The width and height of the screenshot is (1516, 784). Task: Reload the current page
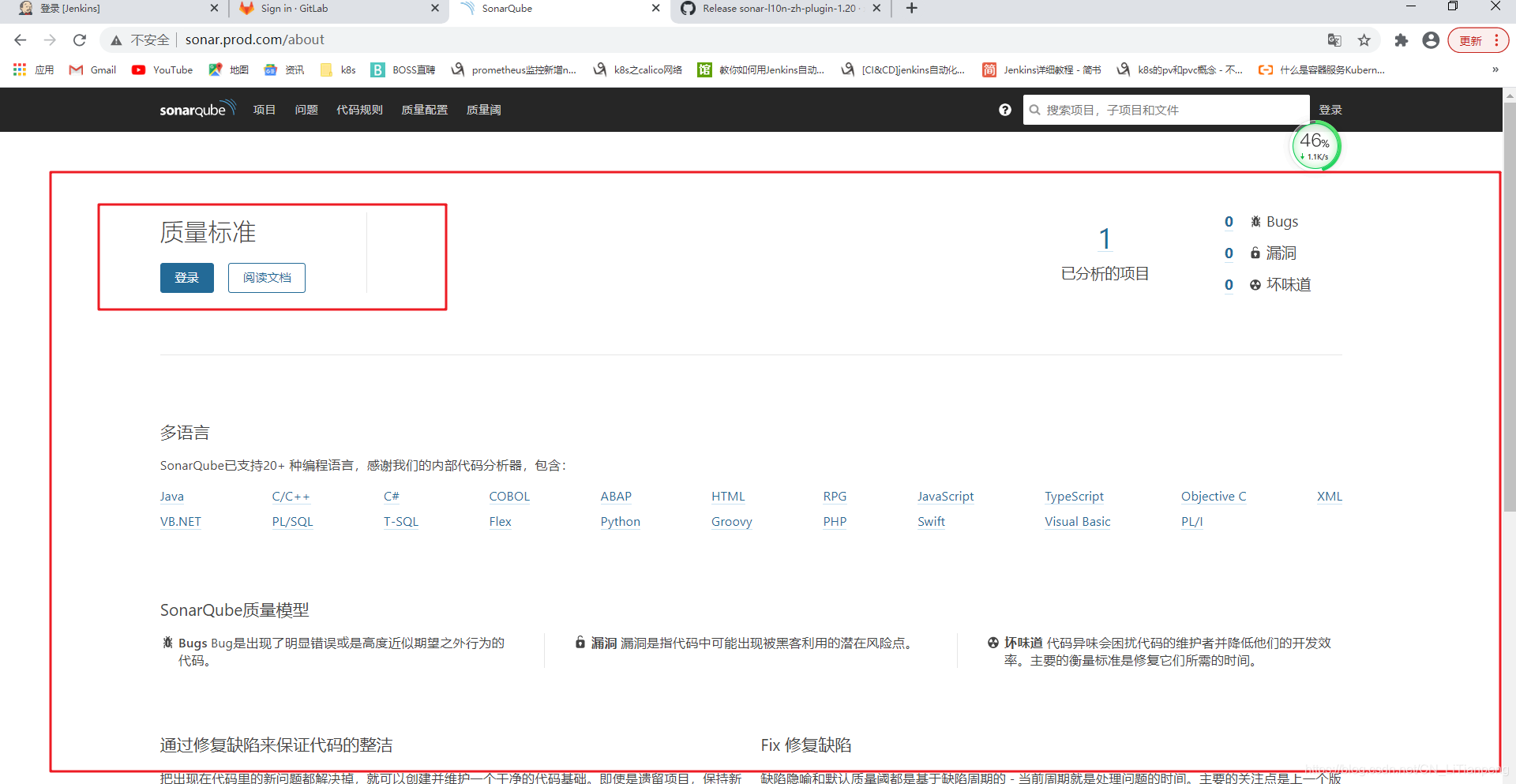click(79, 39)
